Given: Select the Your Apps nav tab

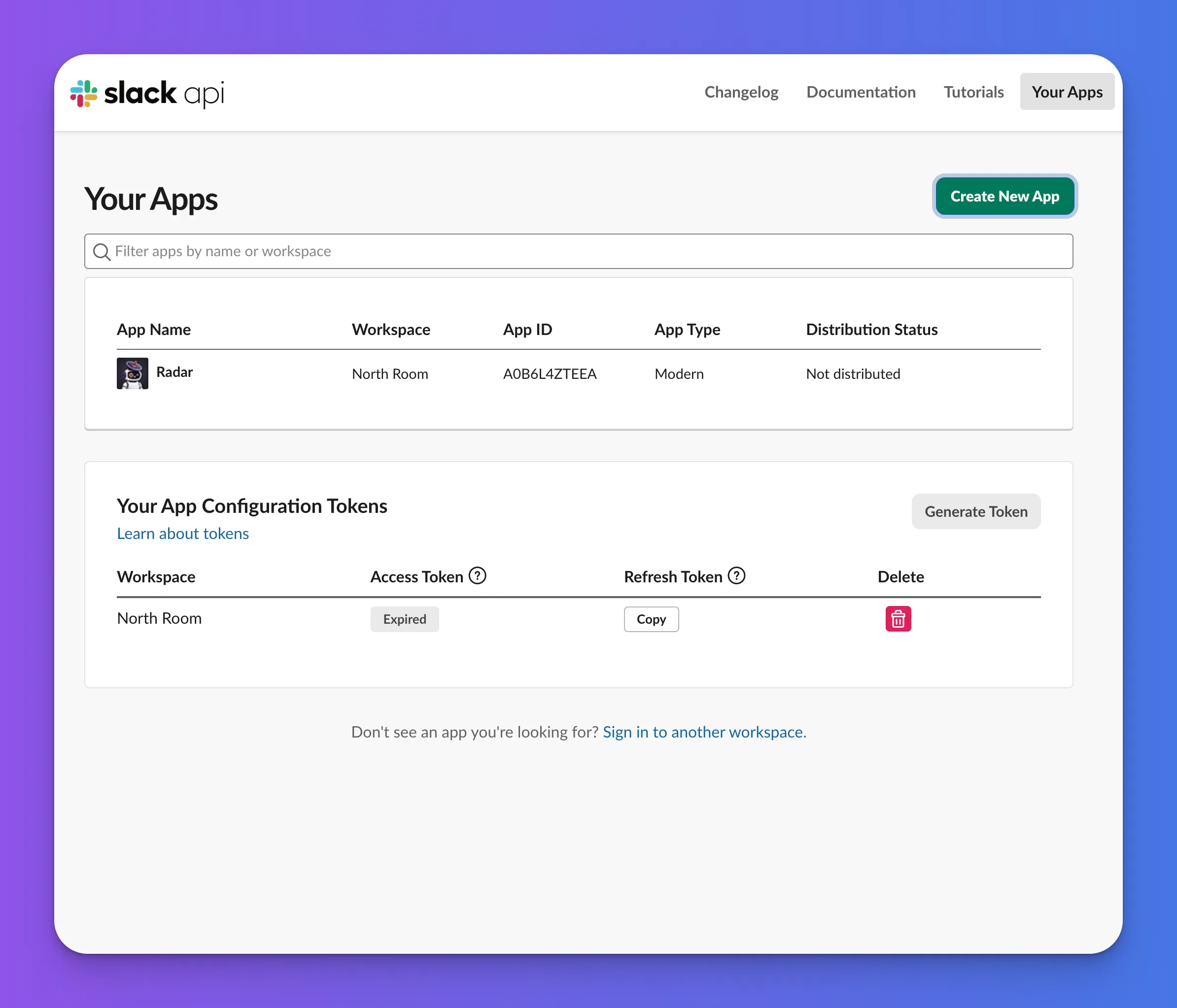Looking at the screenshot, I should 1067,92.
